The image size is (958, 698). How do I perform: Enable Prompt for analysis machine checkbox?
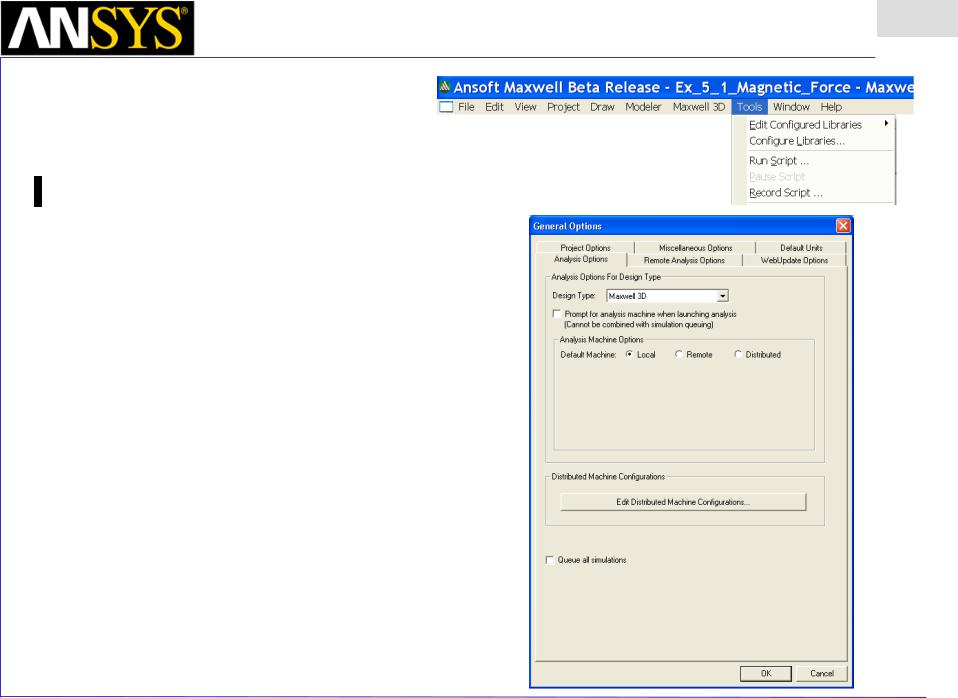557,314
